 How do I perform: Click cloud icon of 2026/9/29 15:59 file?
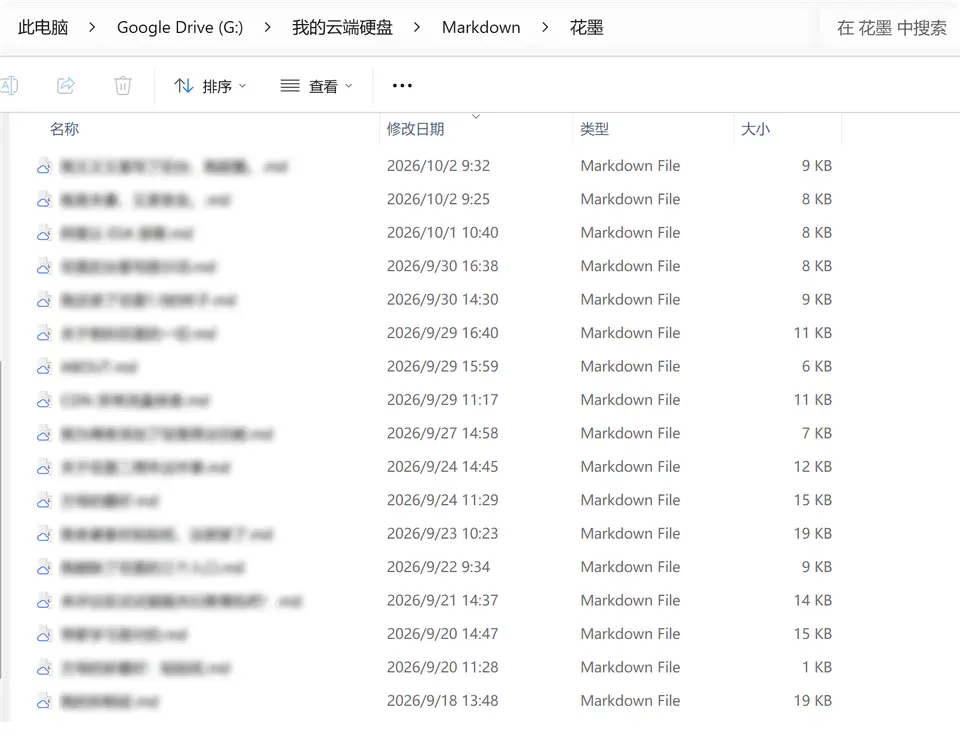[43, 367]
